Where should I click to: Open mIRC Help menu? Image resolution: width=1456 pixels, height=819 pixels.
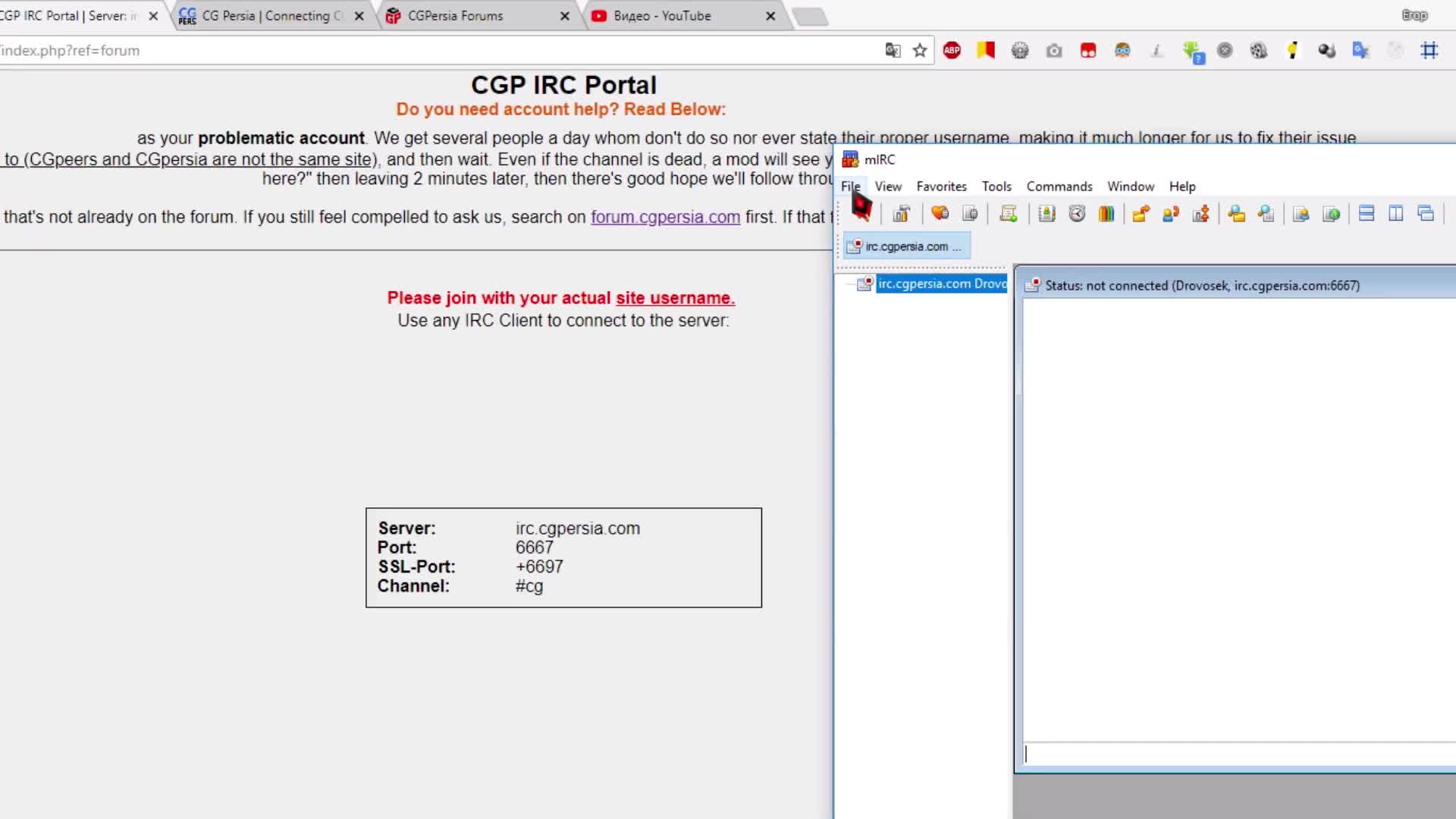1182,187
